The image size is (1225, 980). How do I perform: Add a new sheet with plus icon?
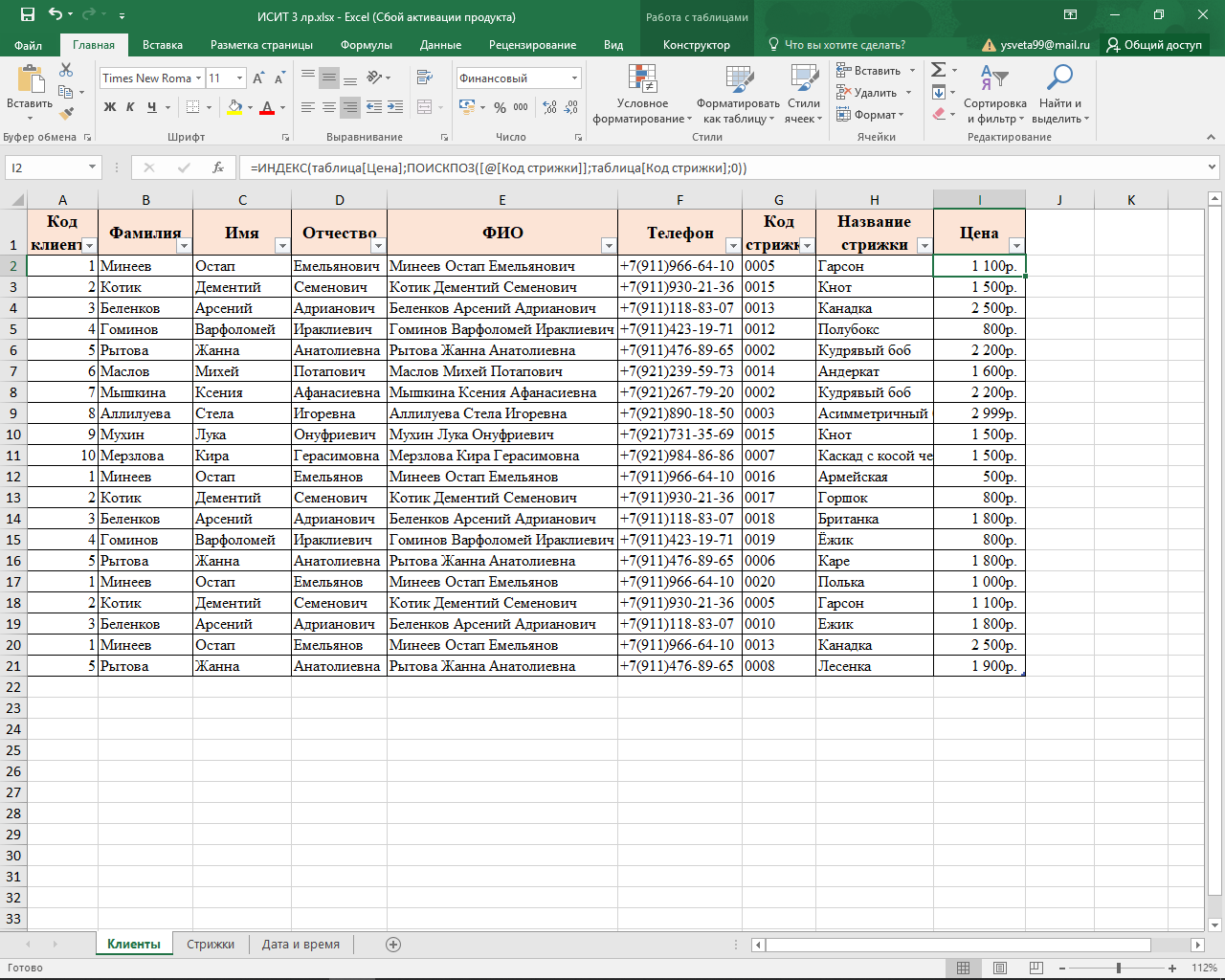tap(393, 945)
